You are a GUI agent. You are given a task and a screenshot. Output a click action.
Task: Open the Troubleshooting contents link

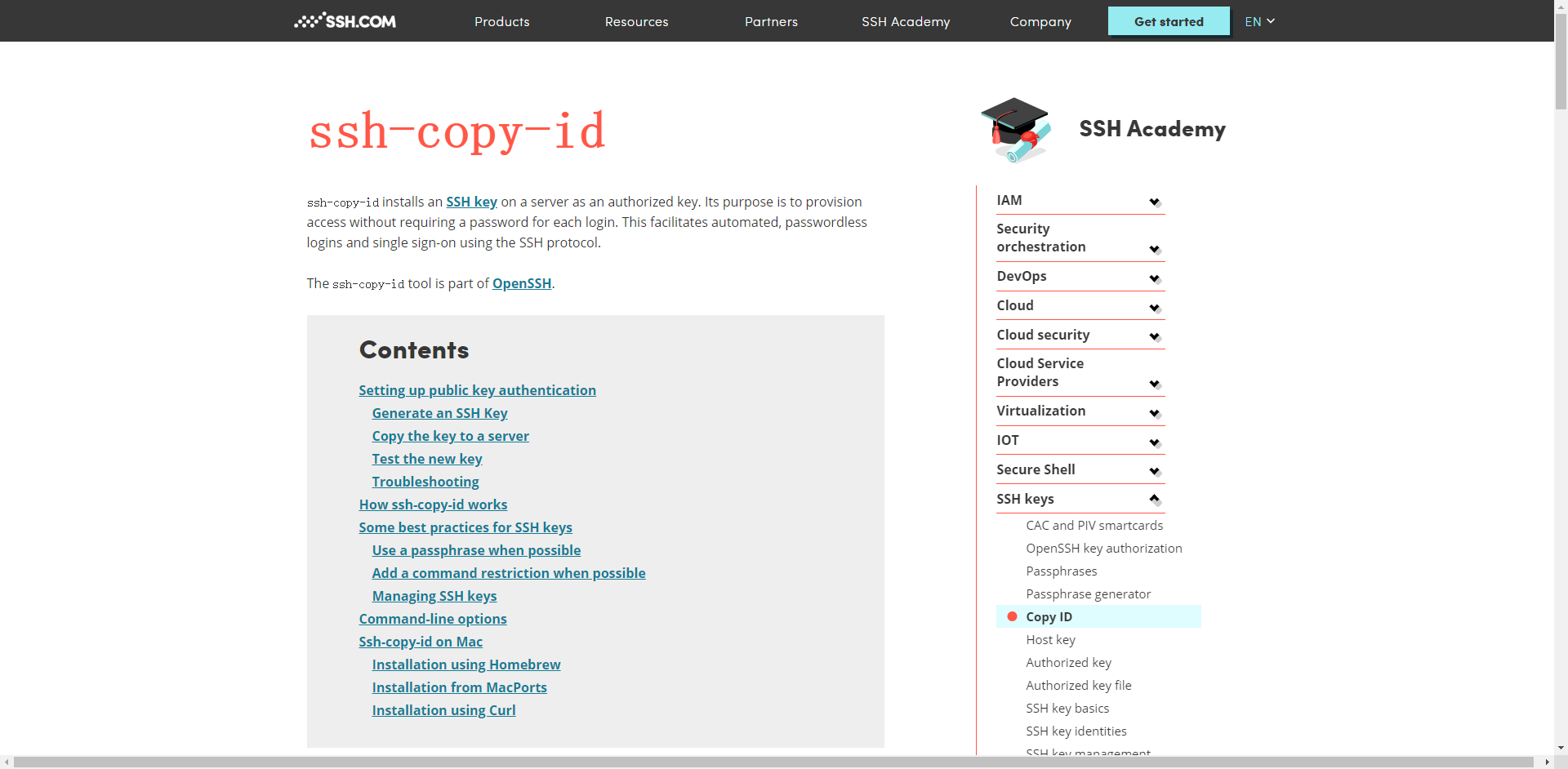(x=425, y=482)
